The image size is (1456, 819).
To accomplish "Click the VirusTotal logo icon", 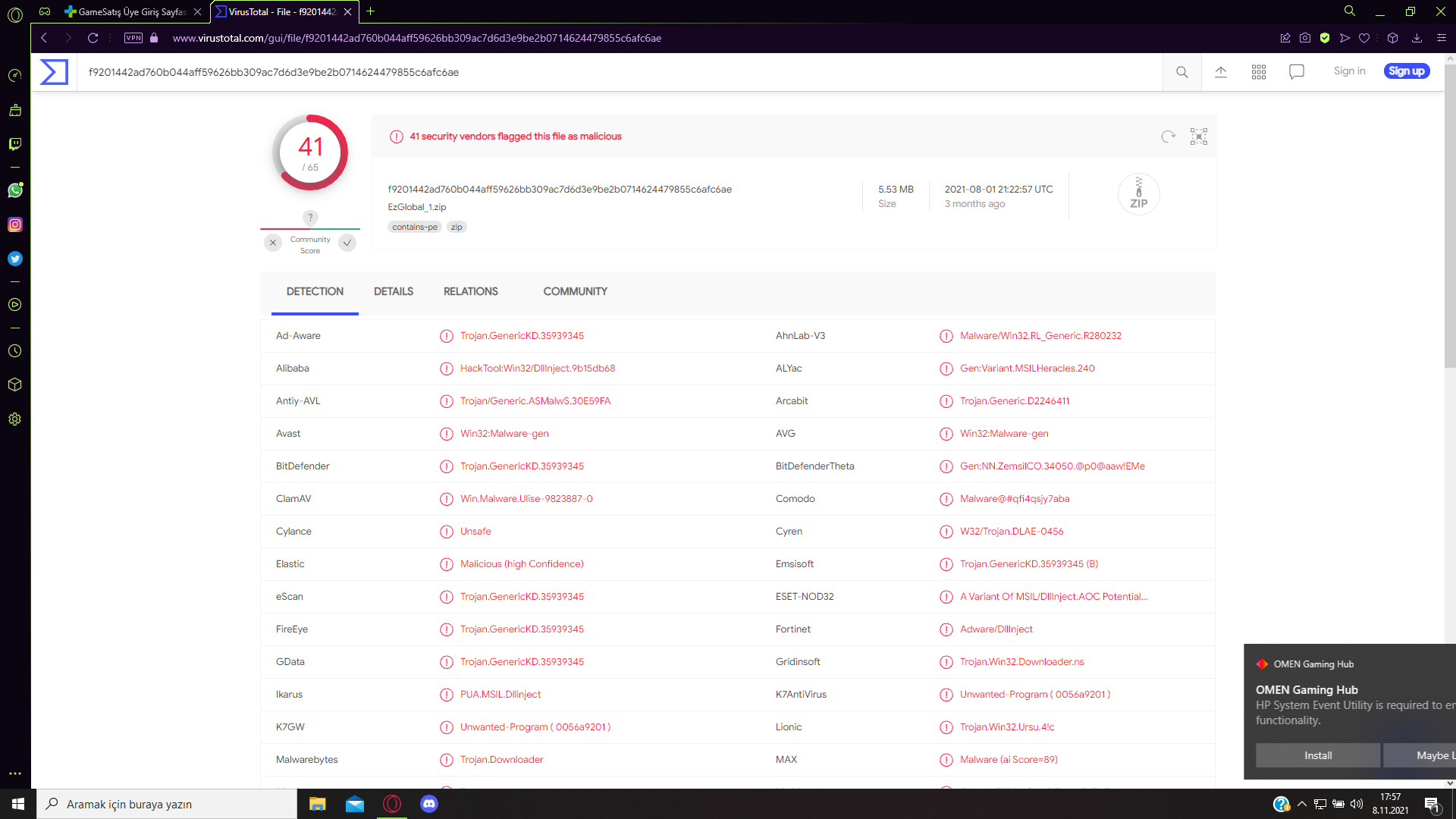I will coord(54,72).
